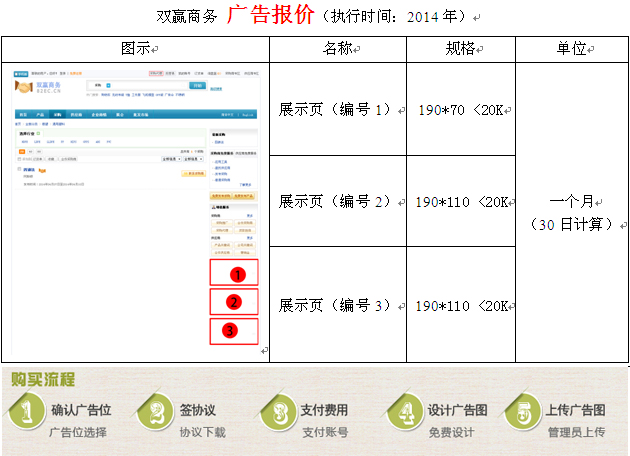Open the 广告位选择 link

click(x=80, y=432)
